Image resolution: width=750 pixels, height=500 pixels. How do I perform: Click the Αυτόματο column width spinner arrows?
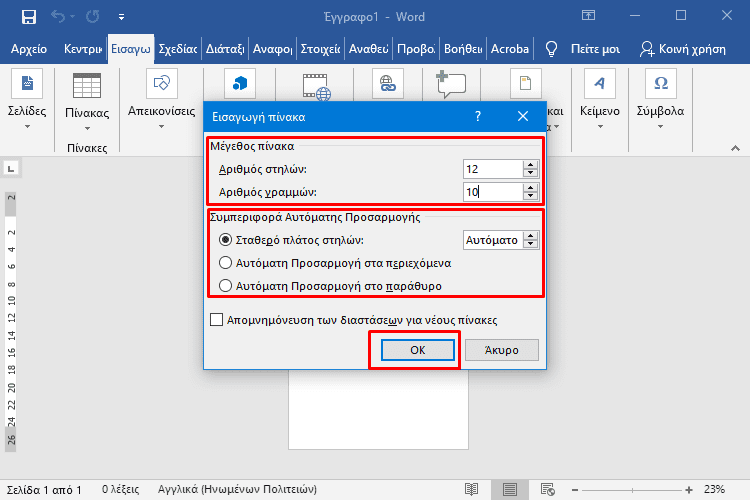pyautogui.click(x=531, y=240)
